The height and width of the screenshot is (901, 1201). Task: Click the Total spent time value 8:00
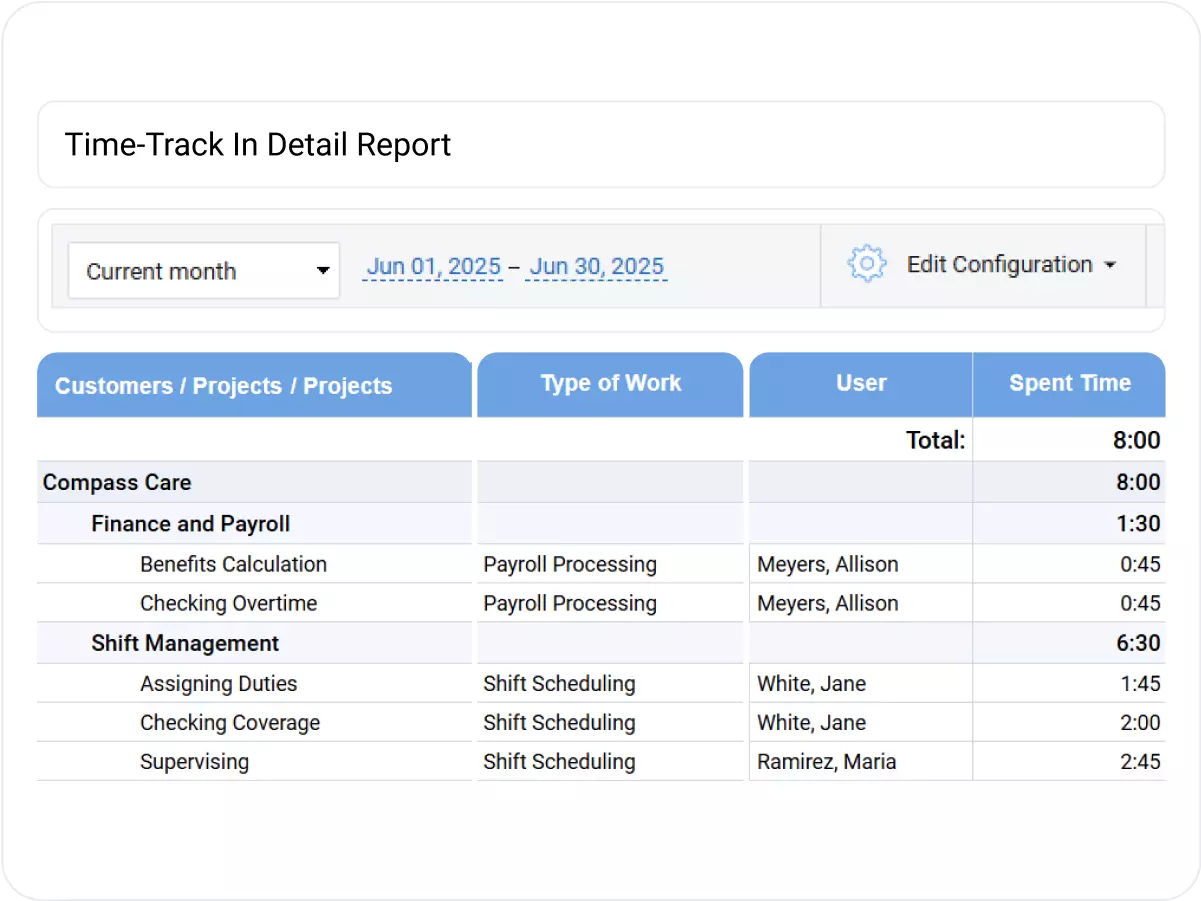coord(1146,439)
